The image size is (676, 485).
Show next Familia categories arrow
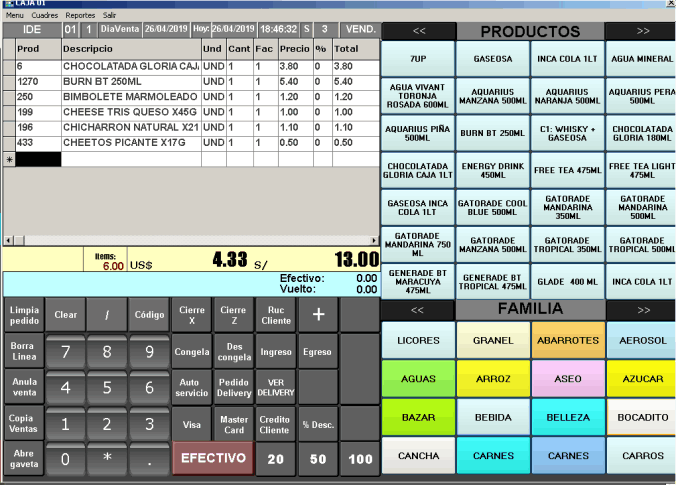tap(643, 310)
